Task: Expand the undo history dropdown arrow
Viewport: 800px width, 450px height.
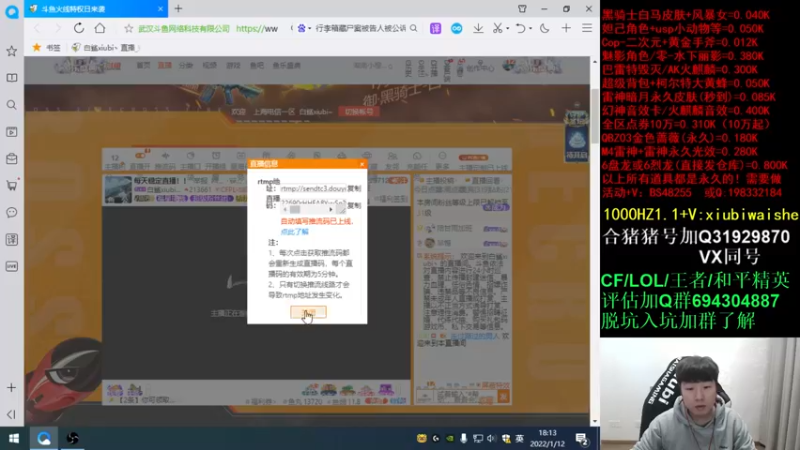Action: (x=530, y=29)
